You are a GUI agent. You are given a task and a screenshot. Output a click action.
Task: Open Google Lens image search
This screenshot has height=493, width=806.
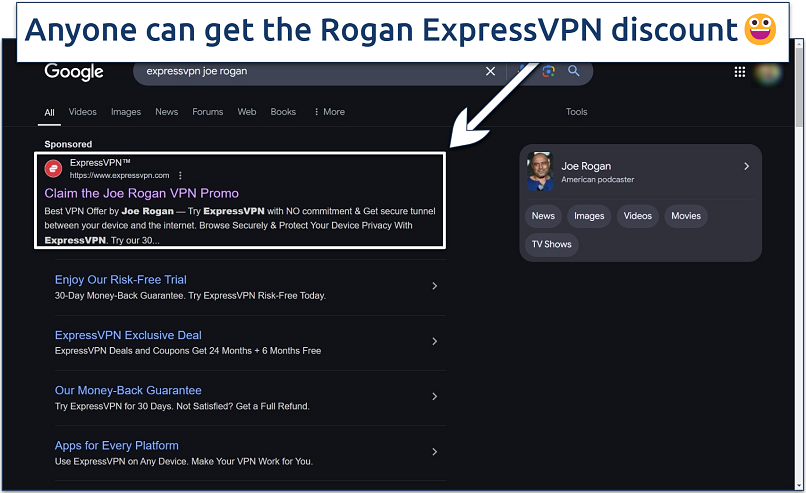pyautogui.click(x=548, y=72)
